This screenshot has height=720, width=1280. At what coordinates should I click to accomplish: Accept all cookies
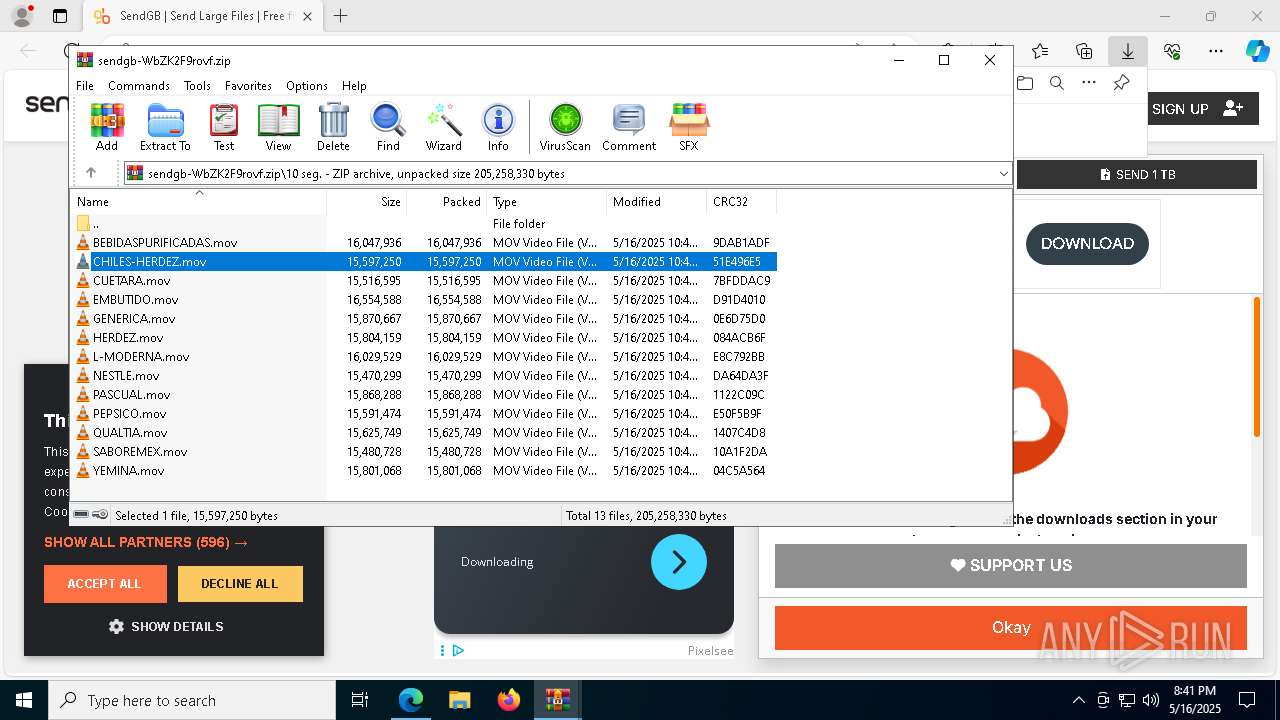pos(105,584)
